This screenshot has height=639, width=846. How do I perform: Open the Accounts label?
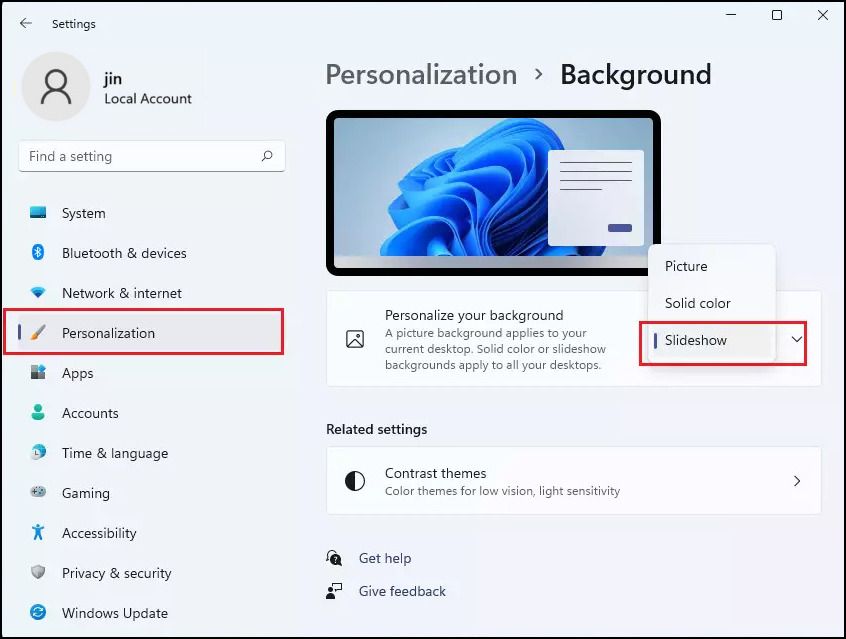coord(90,413)
